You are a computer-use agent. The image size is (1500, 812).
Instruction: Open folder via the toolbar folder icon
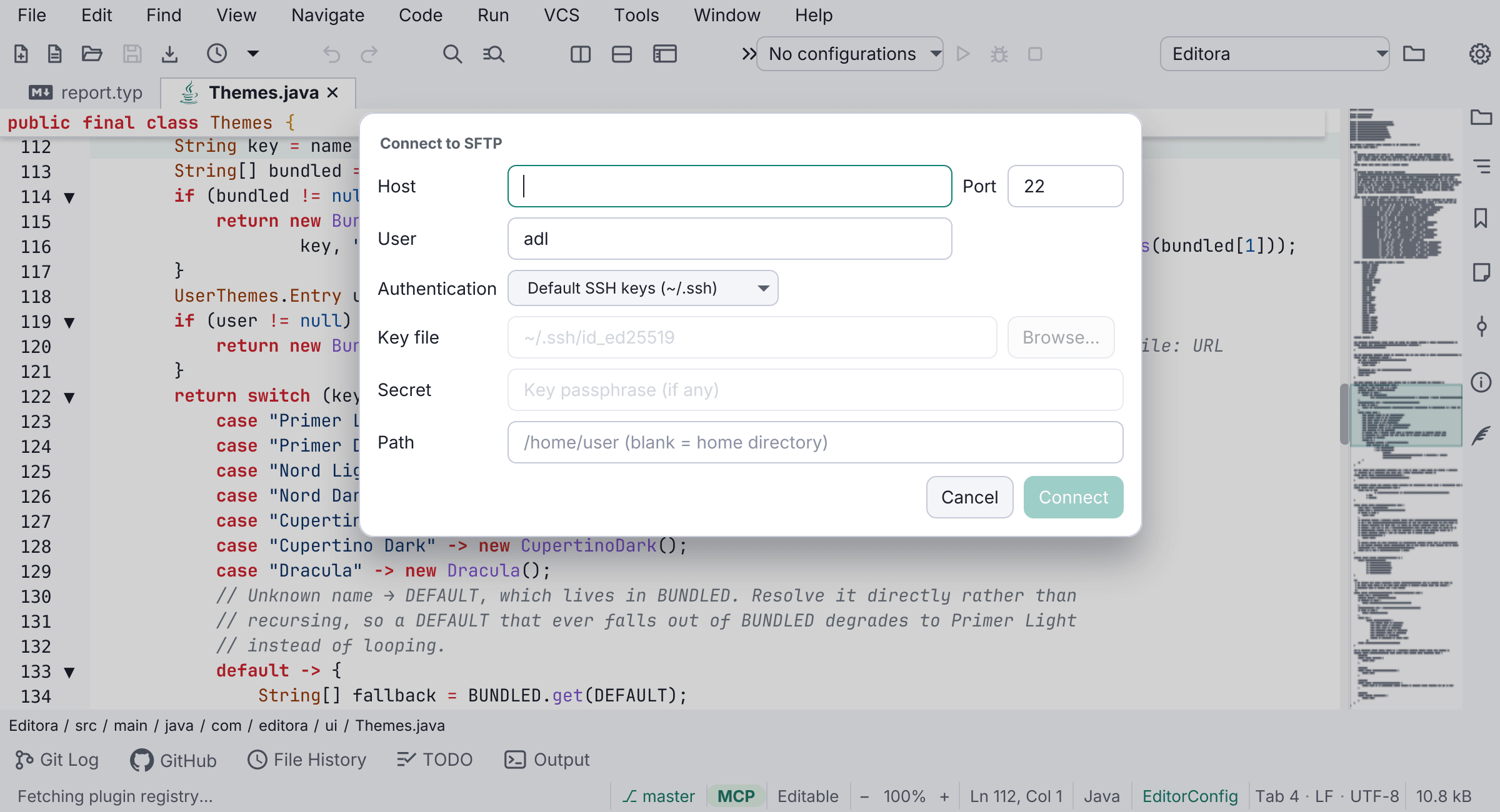point(92,54)
